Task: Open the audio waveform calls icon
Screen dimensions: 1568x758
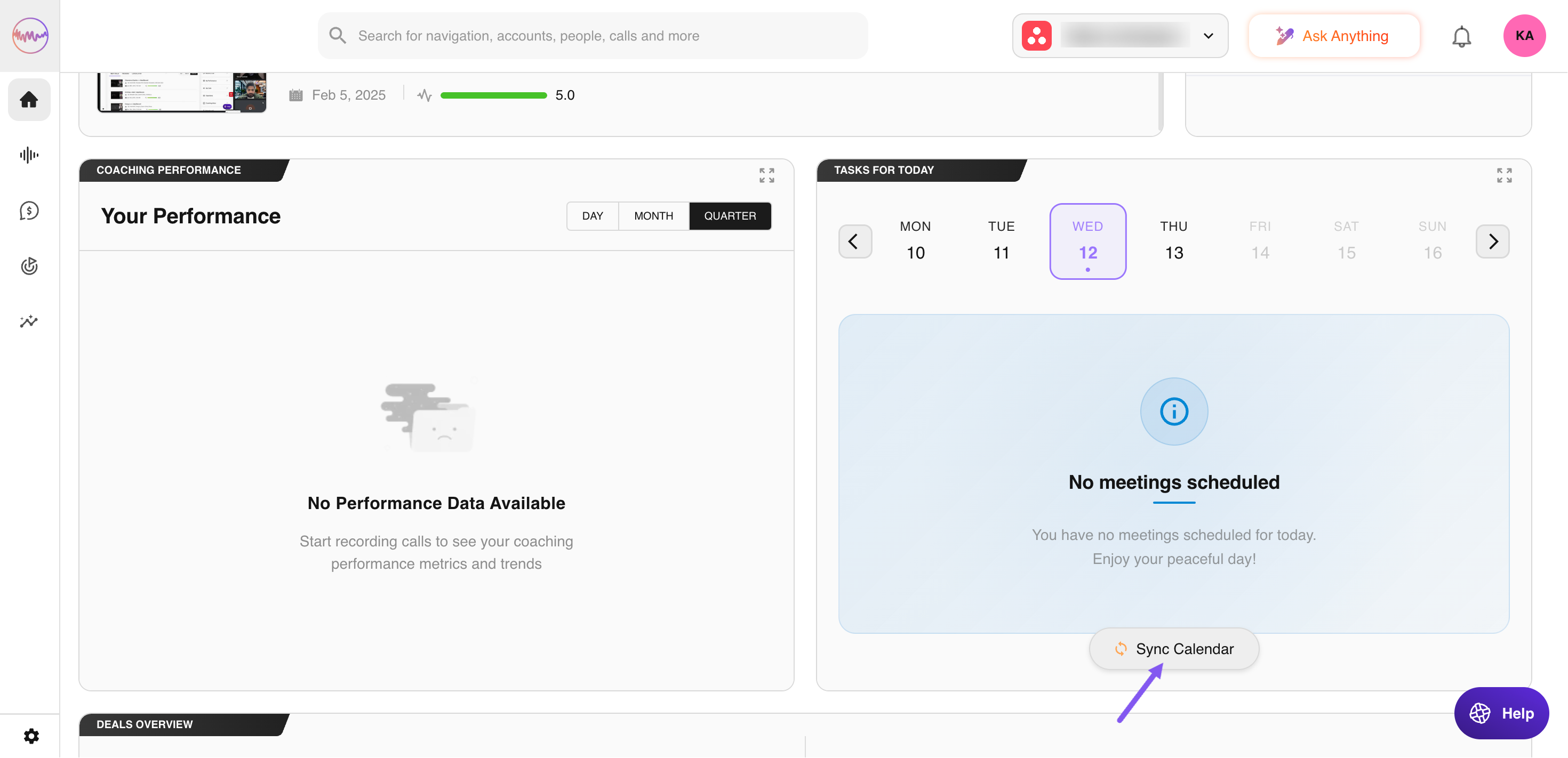Action: [29, 155]
